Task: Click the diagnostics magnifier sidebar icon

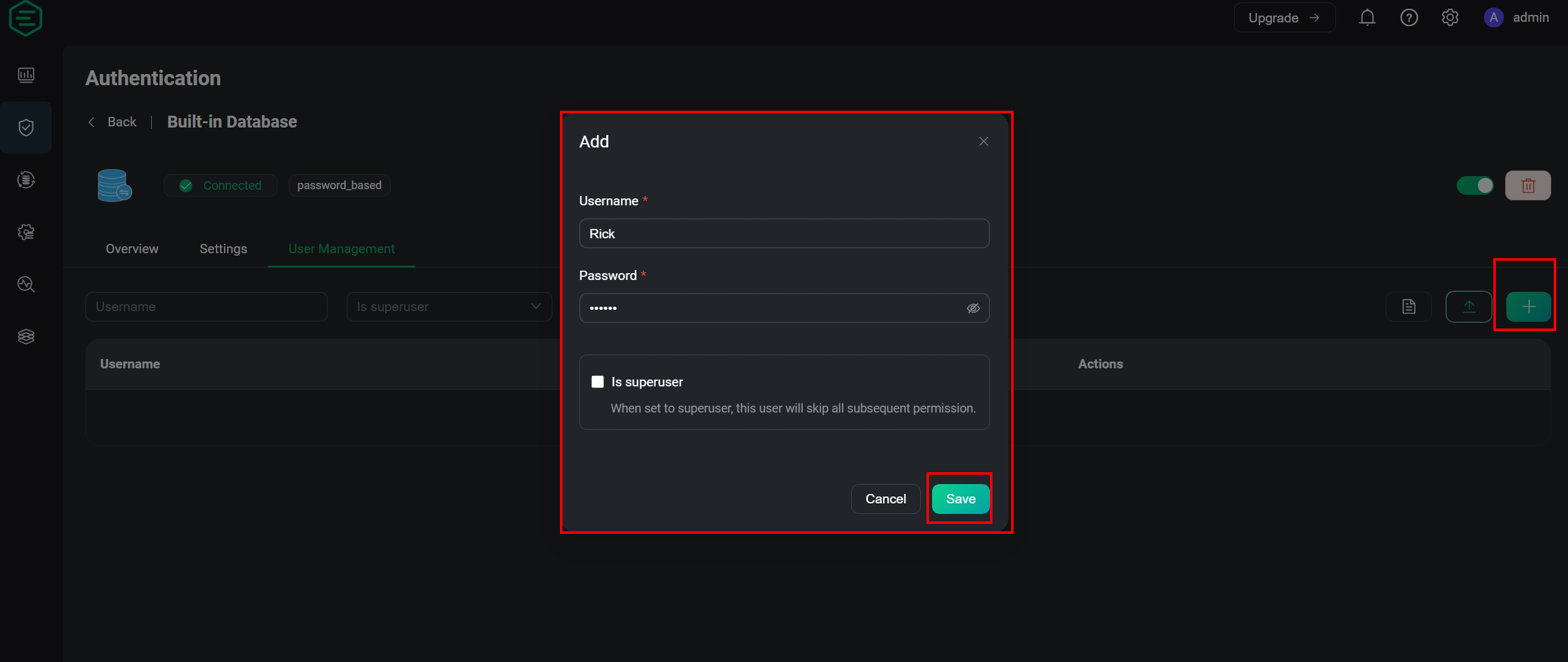Action: click(x=26, y=284)
